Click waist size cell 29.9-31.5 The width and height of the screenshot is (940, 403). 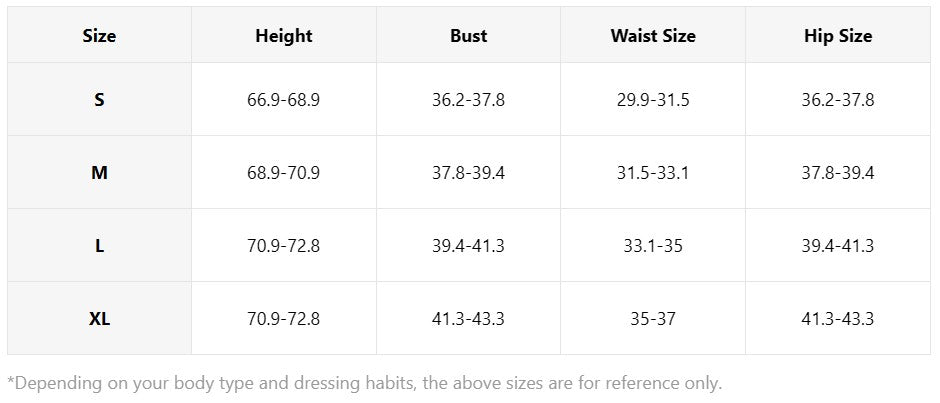click(x=653, y=100)
